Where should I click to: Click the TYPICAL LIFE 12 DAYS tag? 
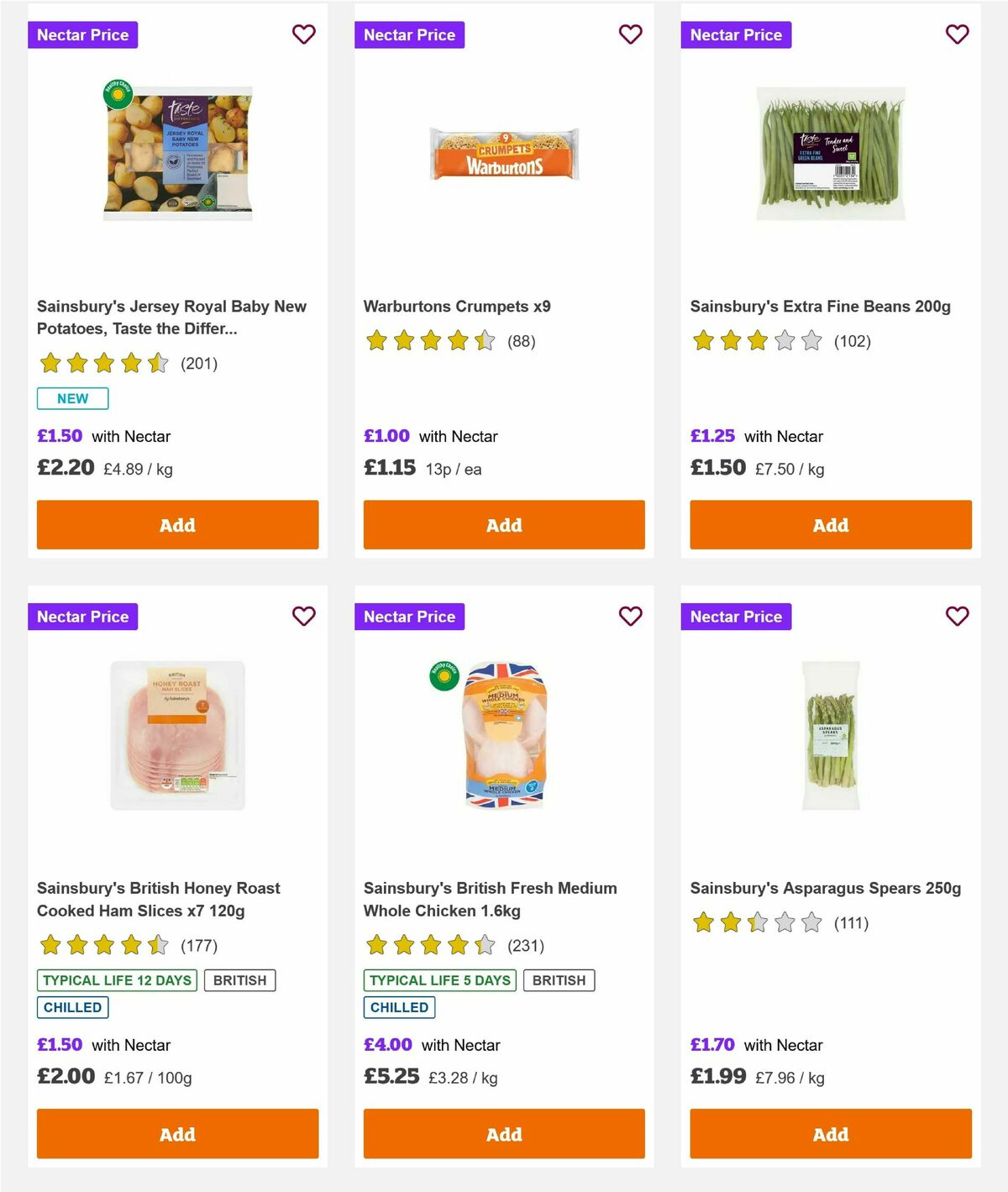tap(115, 979)
